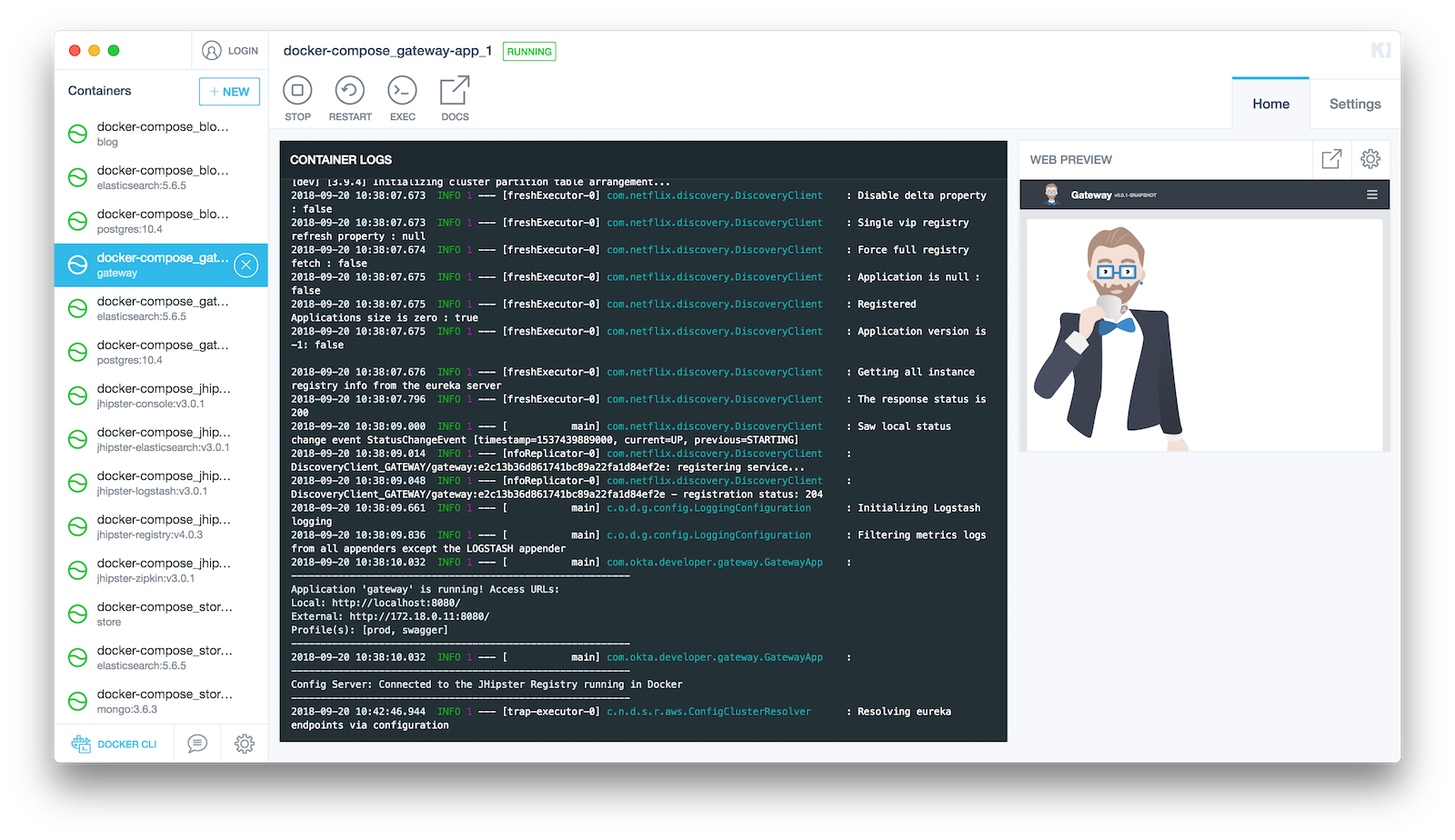This screenshot has width=1455, height=840.
Task: Open the Gateway app hamburger menu
Action: [x=1371, y=194]
